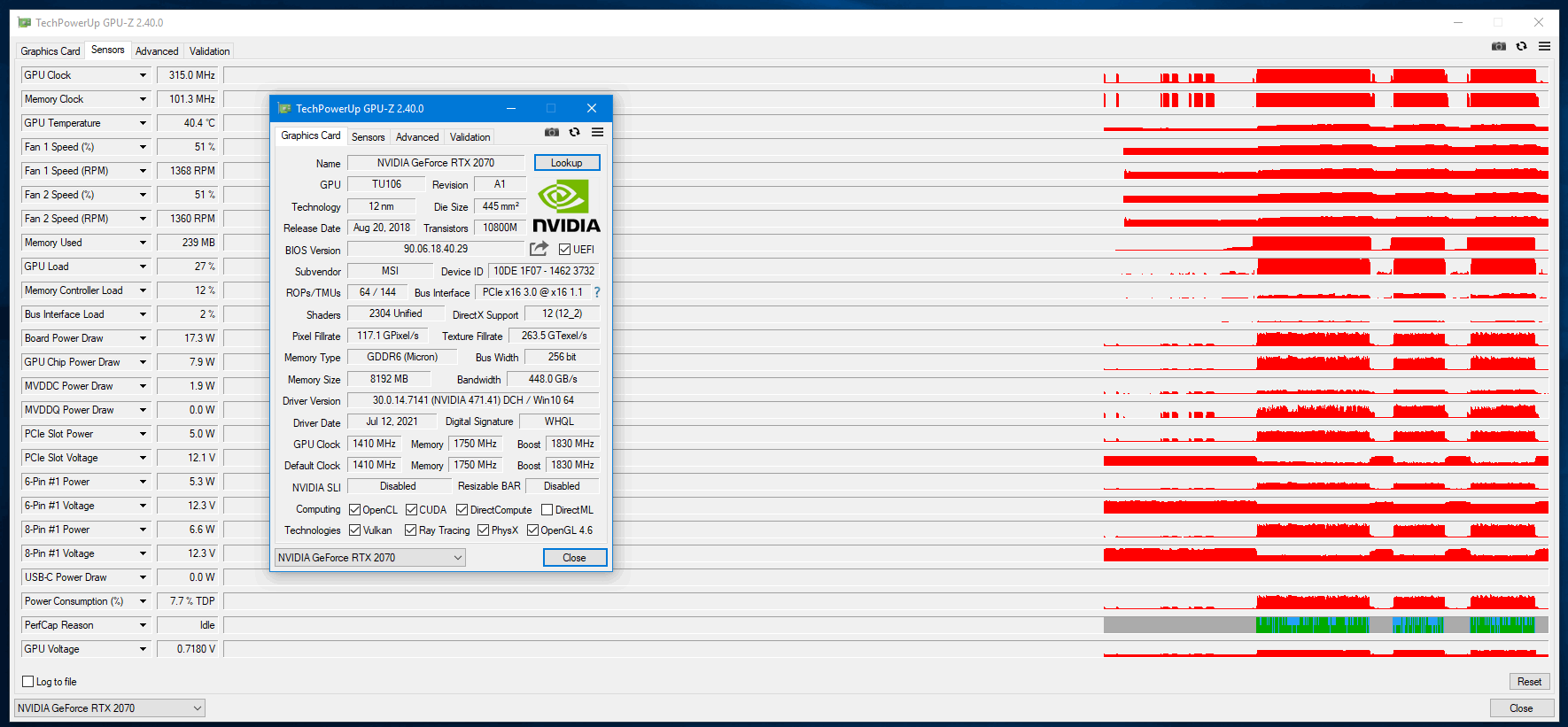Click the Driver Version field
This screenshot has width=1568, height=727.
(473, 400)
